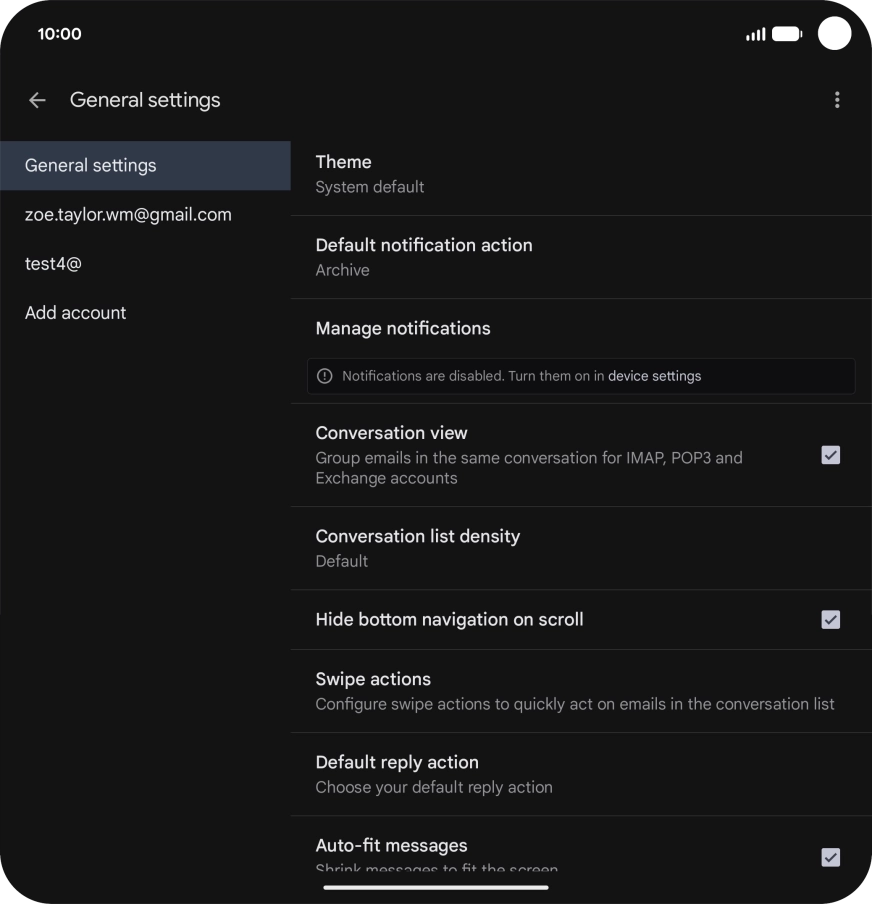872x904 pixels.
Task: Open Conversation list density options
Action: point(580,548)
